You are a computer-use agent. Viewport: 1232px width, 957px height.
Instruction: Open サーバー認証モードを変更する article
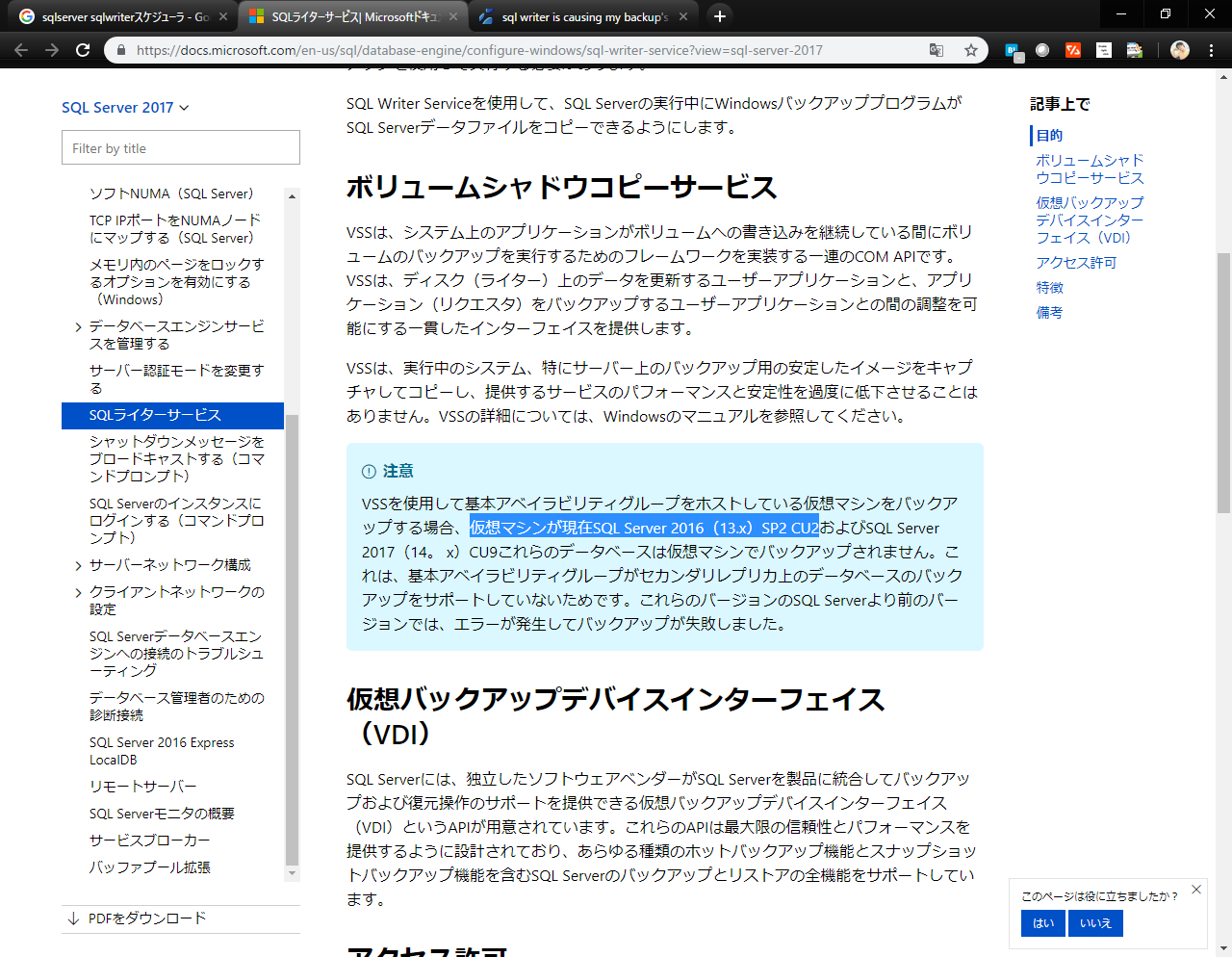[x=177, y=379]
